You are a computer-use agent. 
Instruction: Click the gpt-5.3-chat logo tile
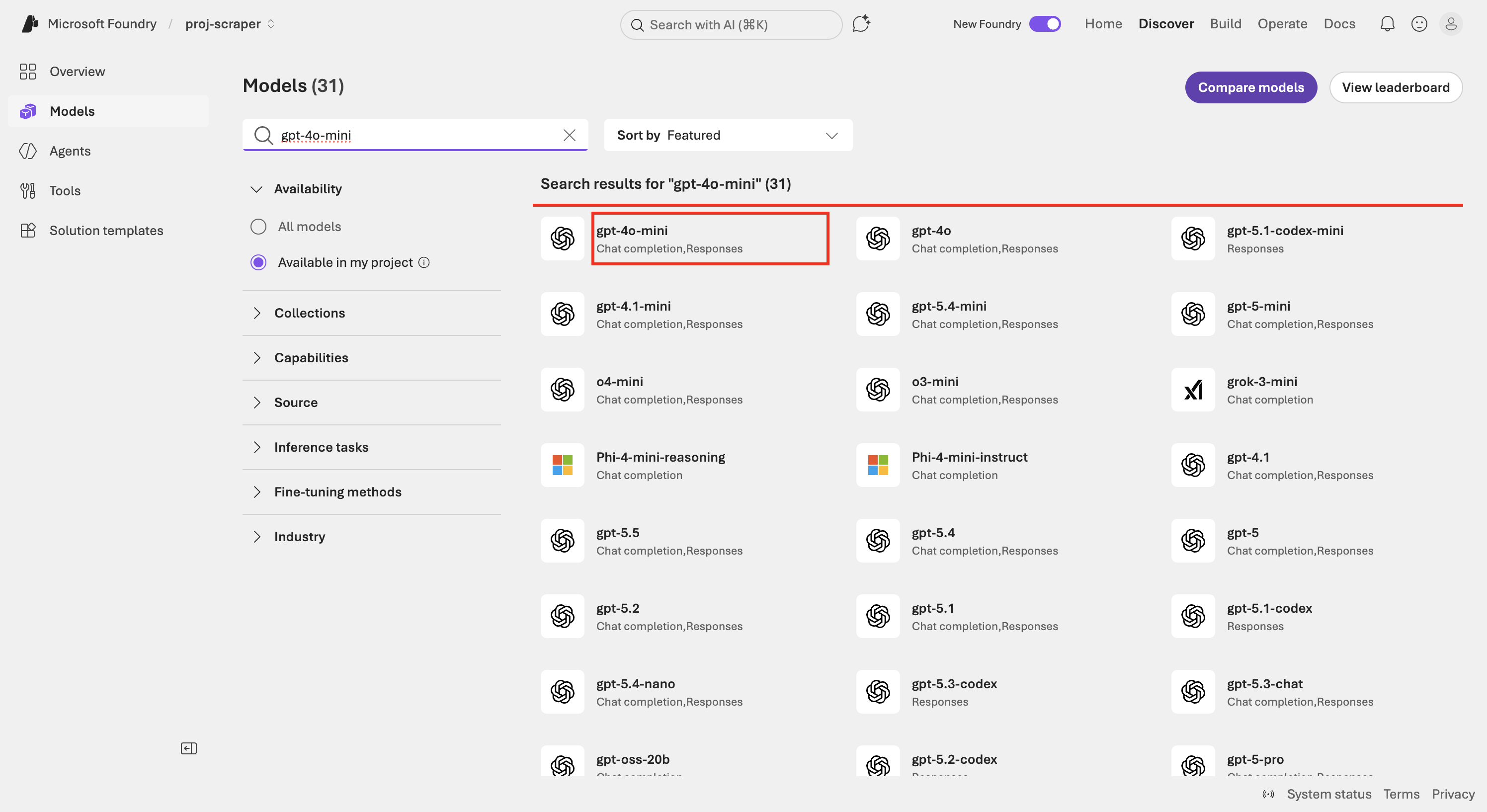point(1193,692)
